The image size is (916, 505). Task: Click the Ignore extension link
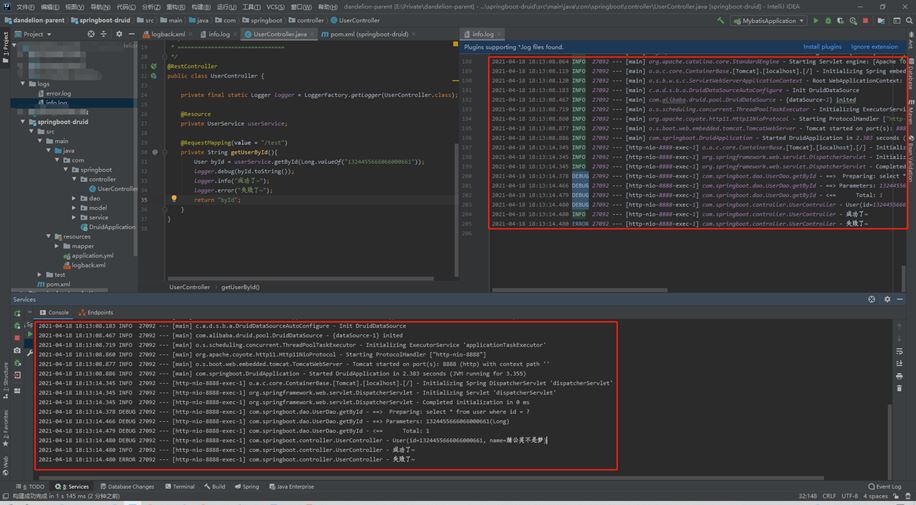tap(874, 46)
